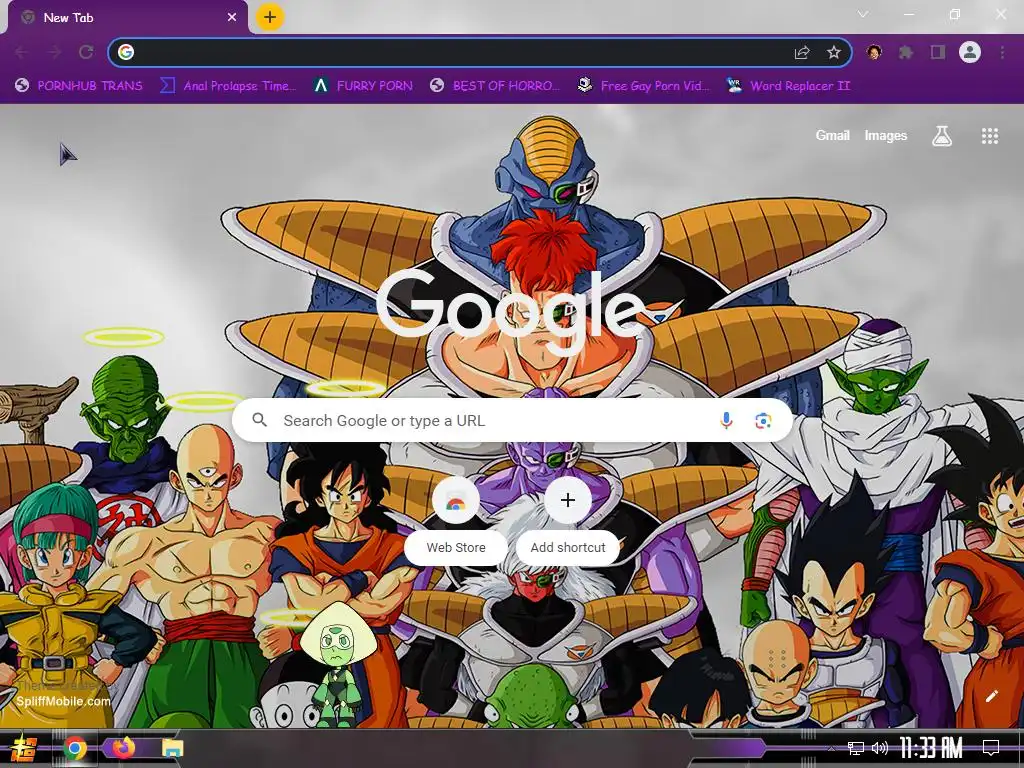
Task: Open the avatar extension icon in toolbar
Action: click(874, 52)
